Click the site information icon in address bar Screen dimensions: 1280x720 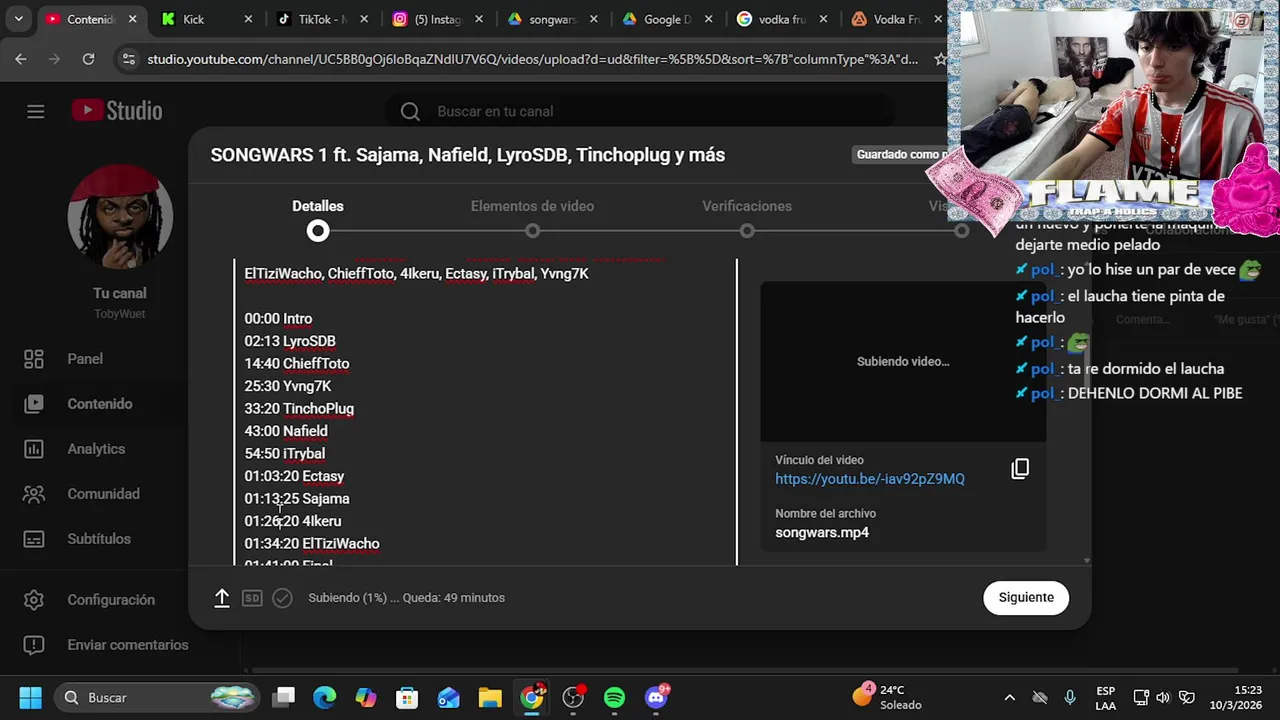pos(128,59)
